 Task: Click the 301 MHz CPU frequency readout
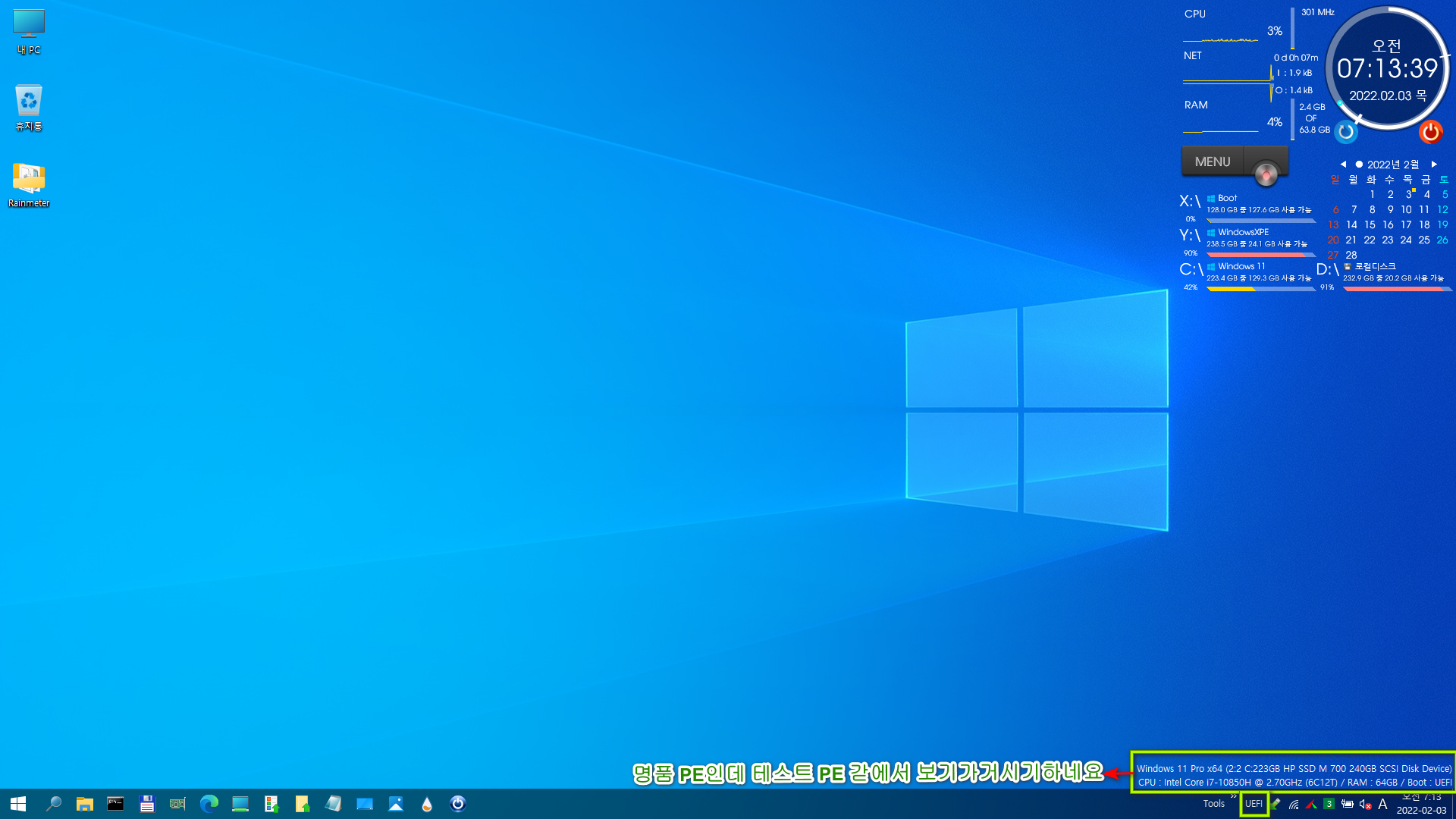(x=1318, y=12)
